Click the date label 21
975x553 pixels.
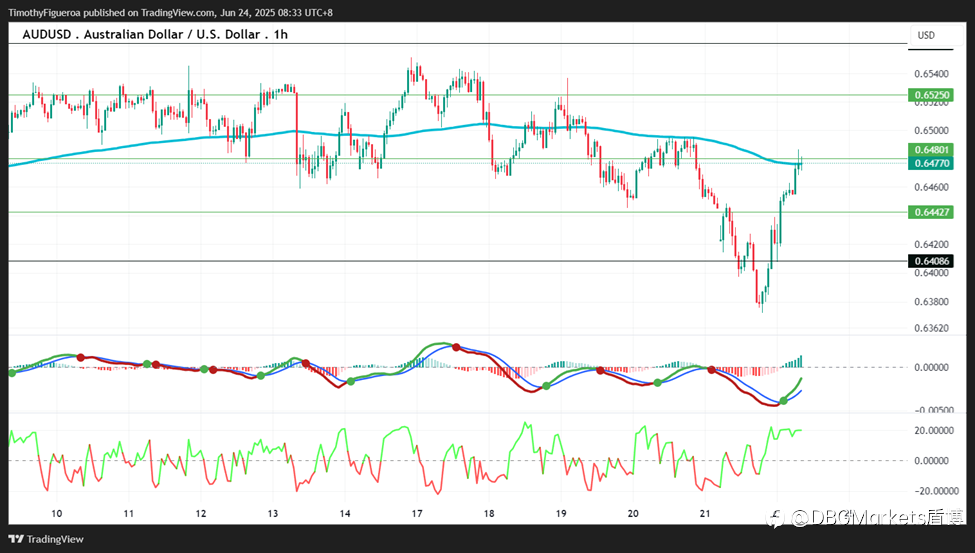pos(705,513)
